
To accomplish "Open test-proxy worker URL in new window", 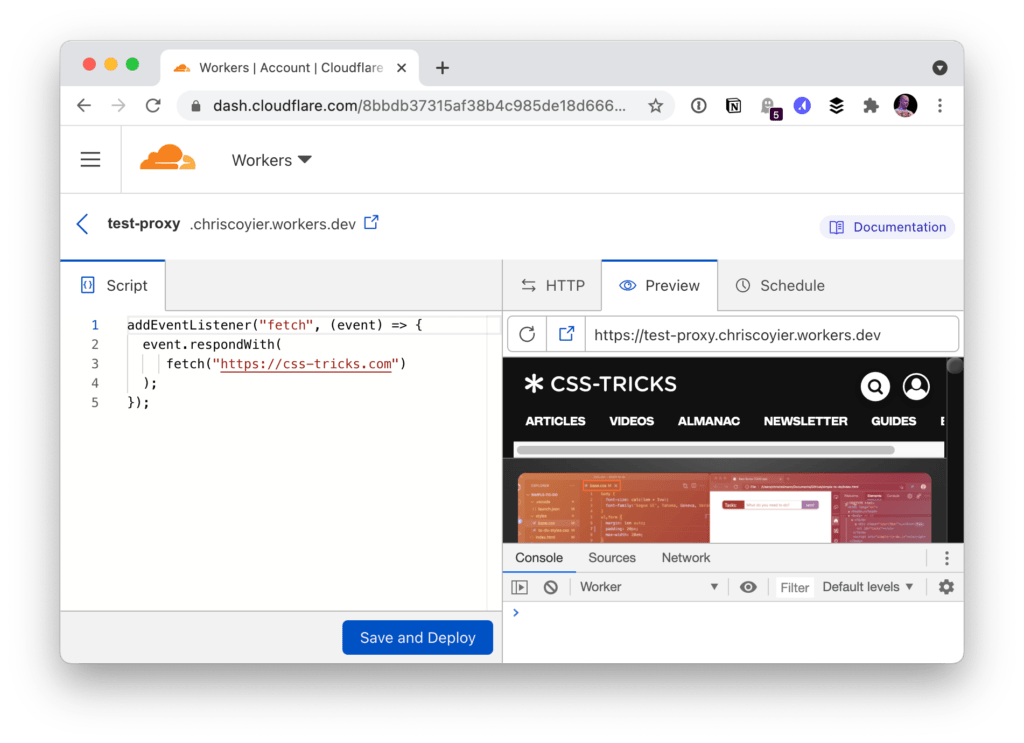I will [371, 223].
